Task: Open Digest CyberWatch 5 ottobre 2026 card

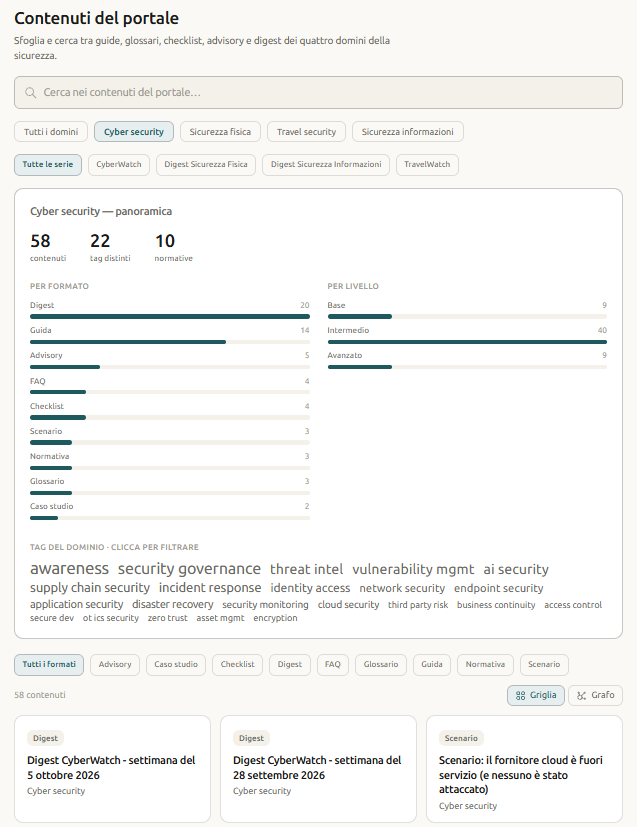Action: point(112,768)
